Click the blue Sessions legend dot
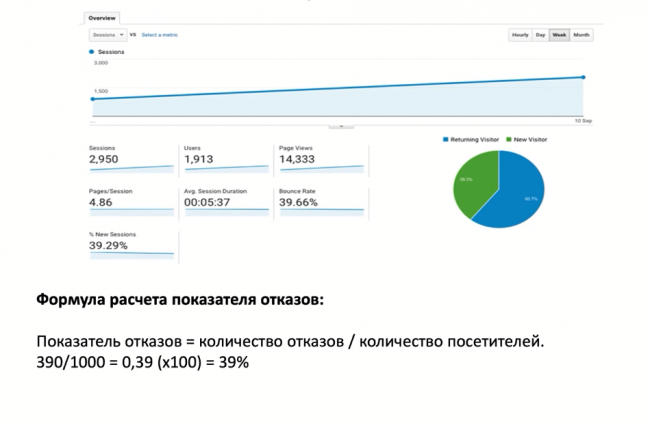This screenshot has height=423, width=650. pyautogui.click(x=92, y=51)
